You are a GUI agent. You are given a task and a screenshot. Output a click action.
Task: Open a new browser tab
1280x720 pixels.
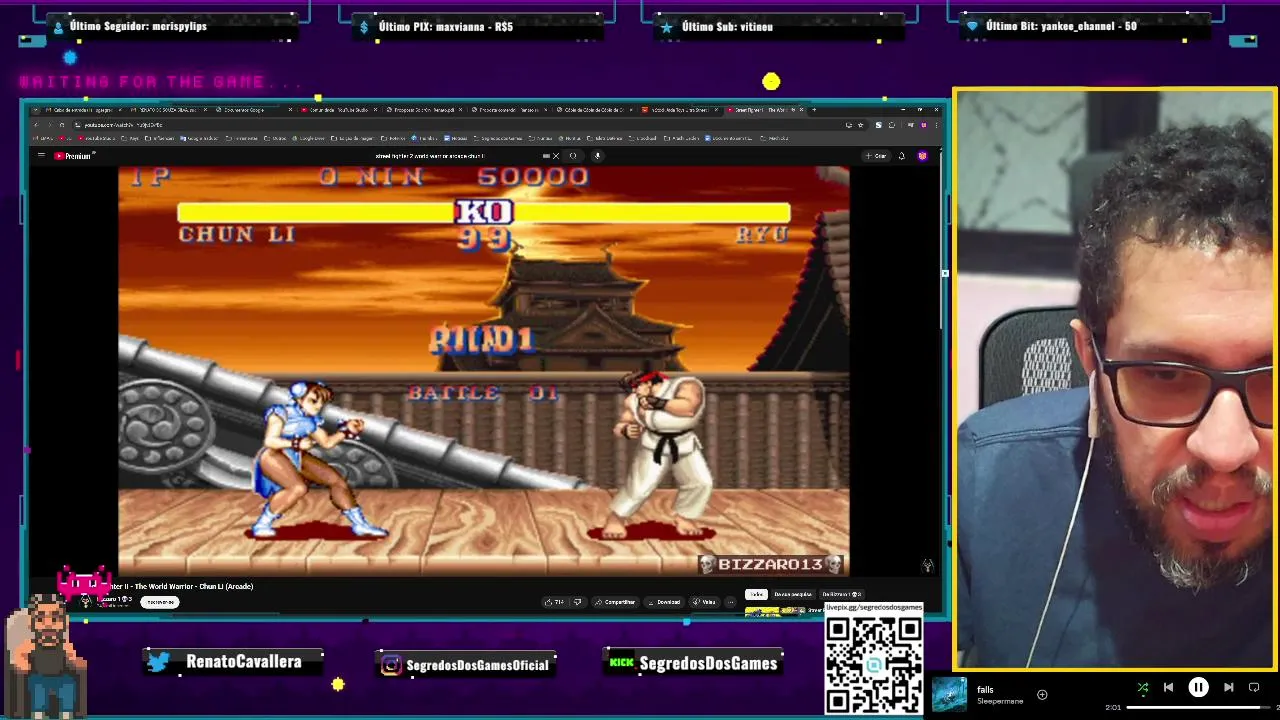(x=813, y=109)
